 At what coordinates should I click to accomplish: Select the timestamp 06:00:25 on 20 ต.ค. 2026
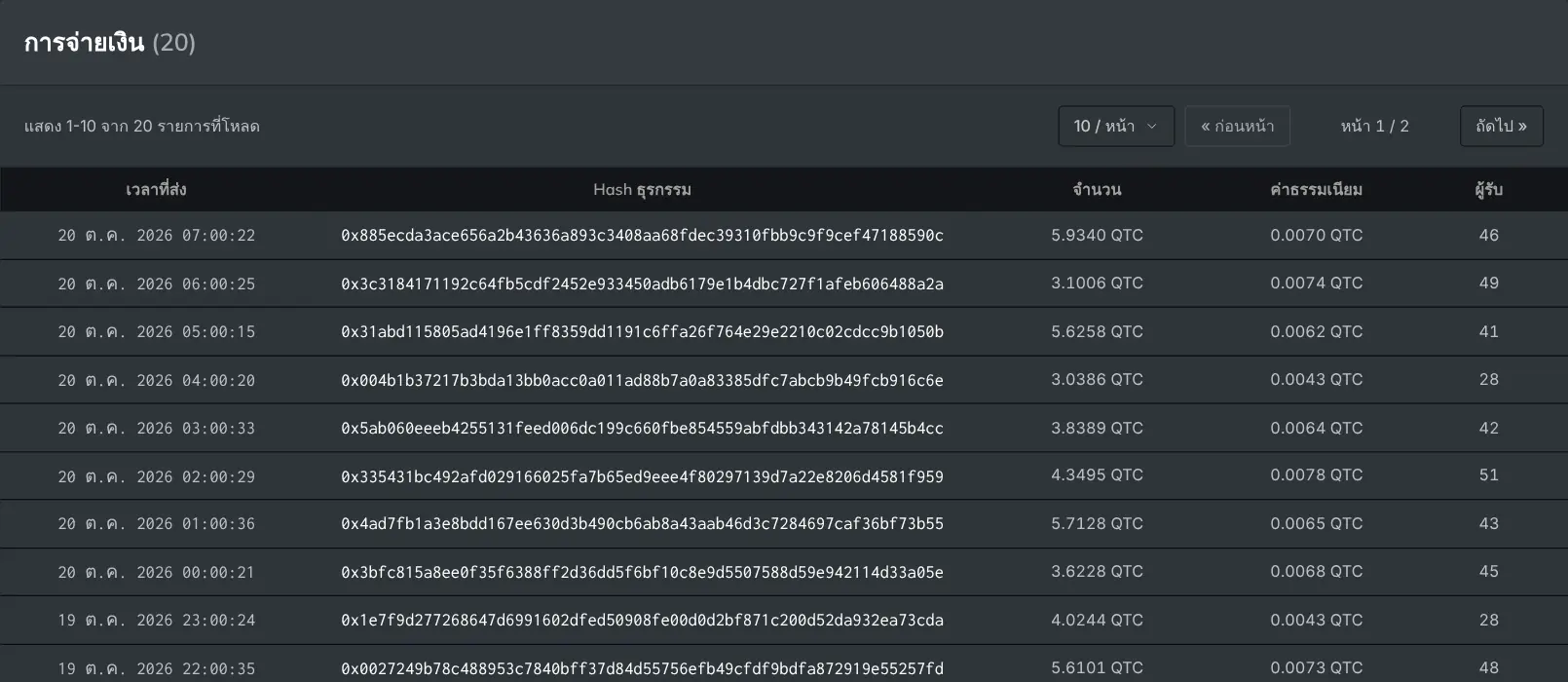tap(156, 284)
